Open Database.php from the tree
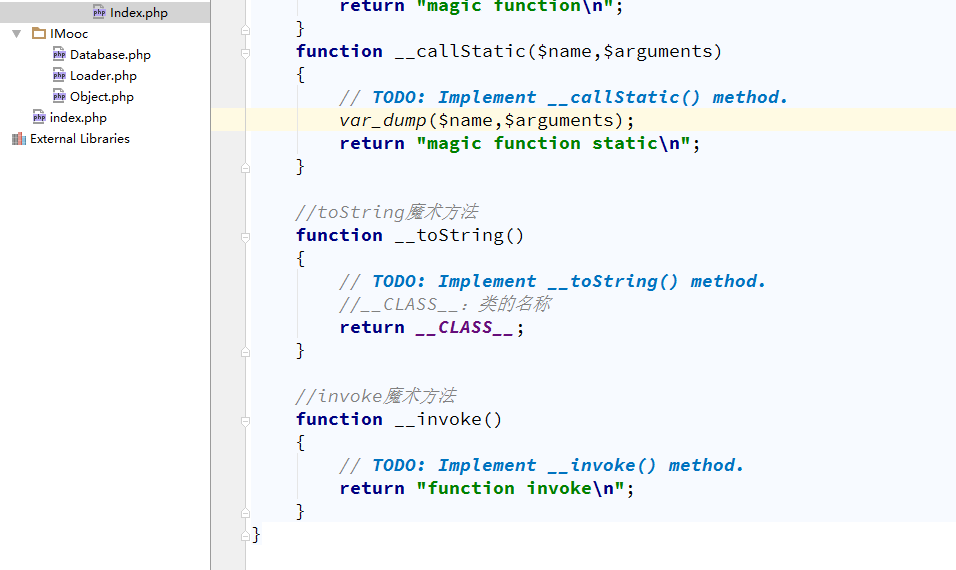Image resolution: width=956 pixels, height=570 pixels. click(x=110, y=55)
